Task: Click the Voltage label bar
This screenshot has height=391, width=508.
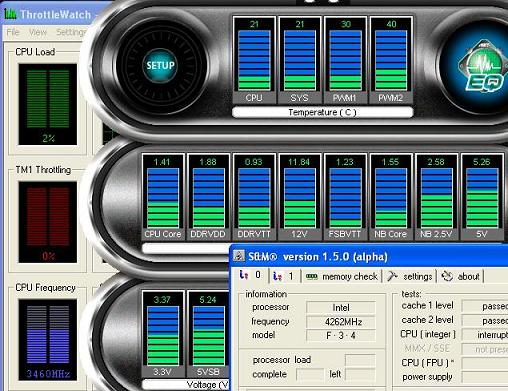Action: coord(186,385)
